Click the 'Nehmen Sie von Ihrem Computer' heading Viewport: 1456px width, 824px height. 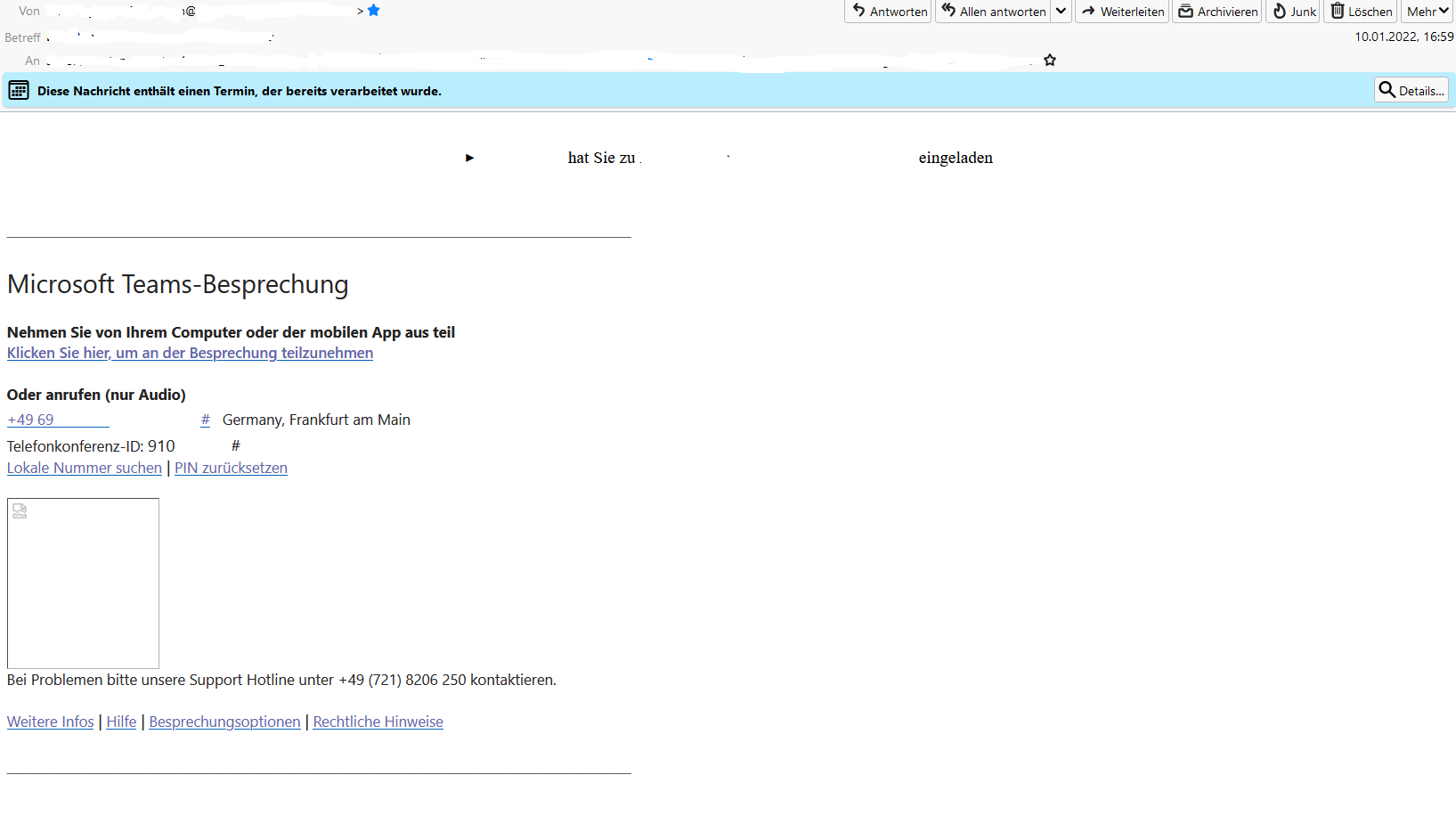[x=231, y=332]
